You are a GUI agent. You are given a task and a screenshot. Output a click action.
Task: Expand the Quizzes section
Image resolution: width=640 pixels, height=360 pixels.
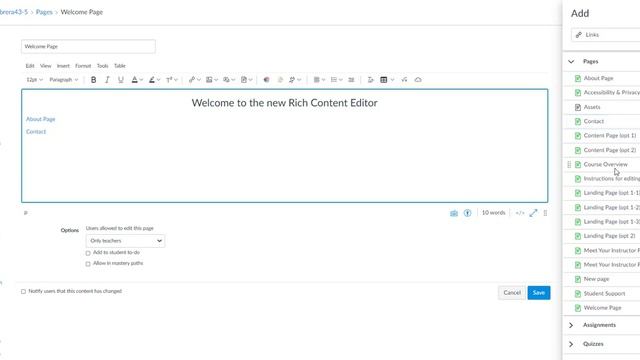pyautogui.click(x=571, y=344)
